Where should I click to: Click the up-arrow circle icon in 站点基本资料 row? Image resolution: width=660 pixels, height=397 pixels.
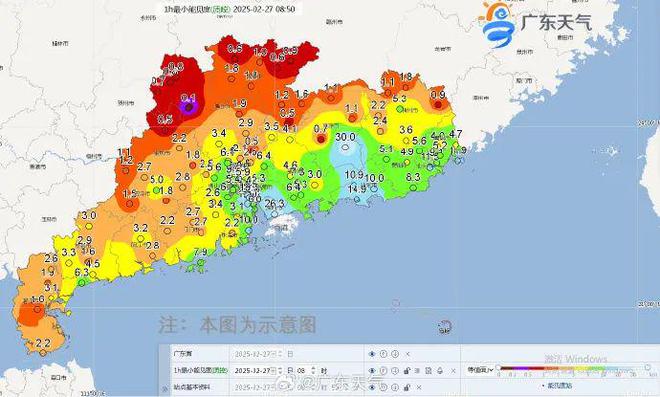[x=383, y=387]
